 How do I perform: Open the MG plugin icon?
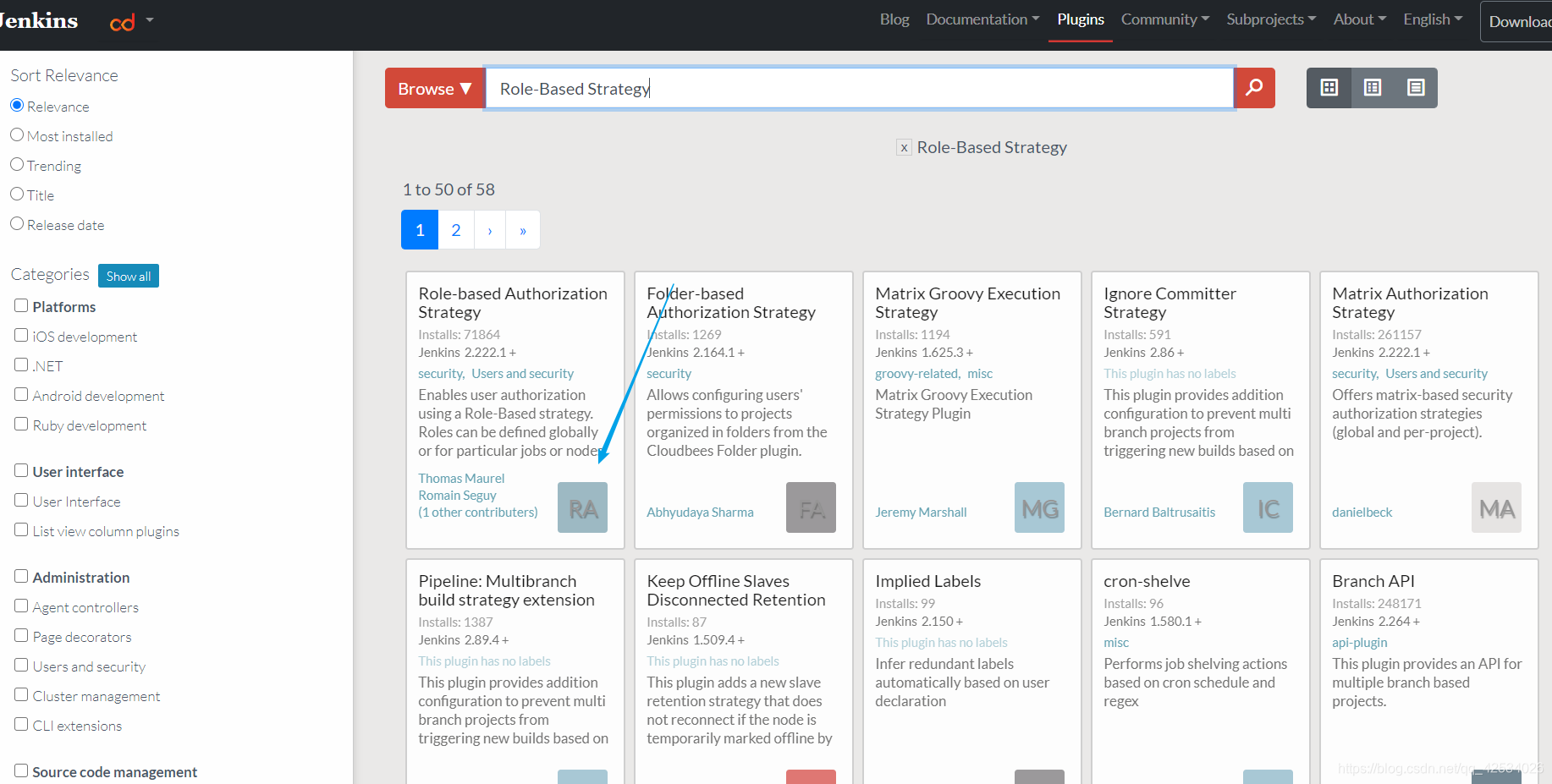[x=1039, y=507]
